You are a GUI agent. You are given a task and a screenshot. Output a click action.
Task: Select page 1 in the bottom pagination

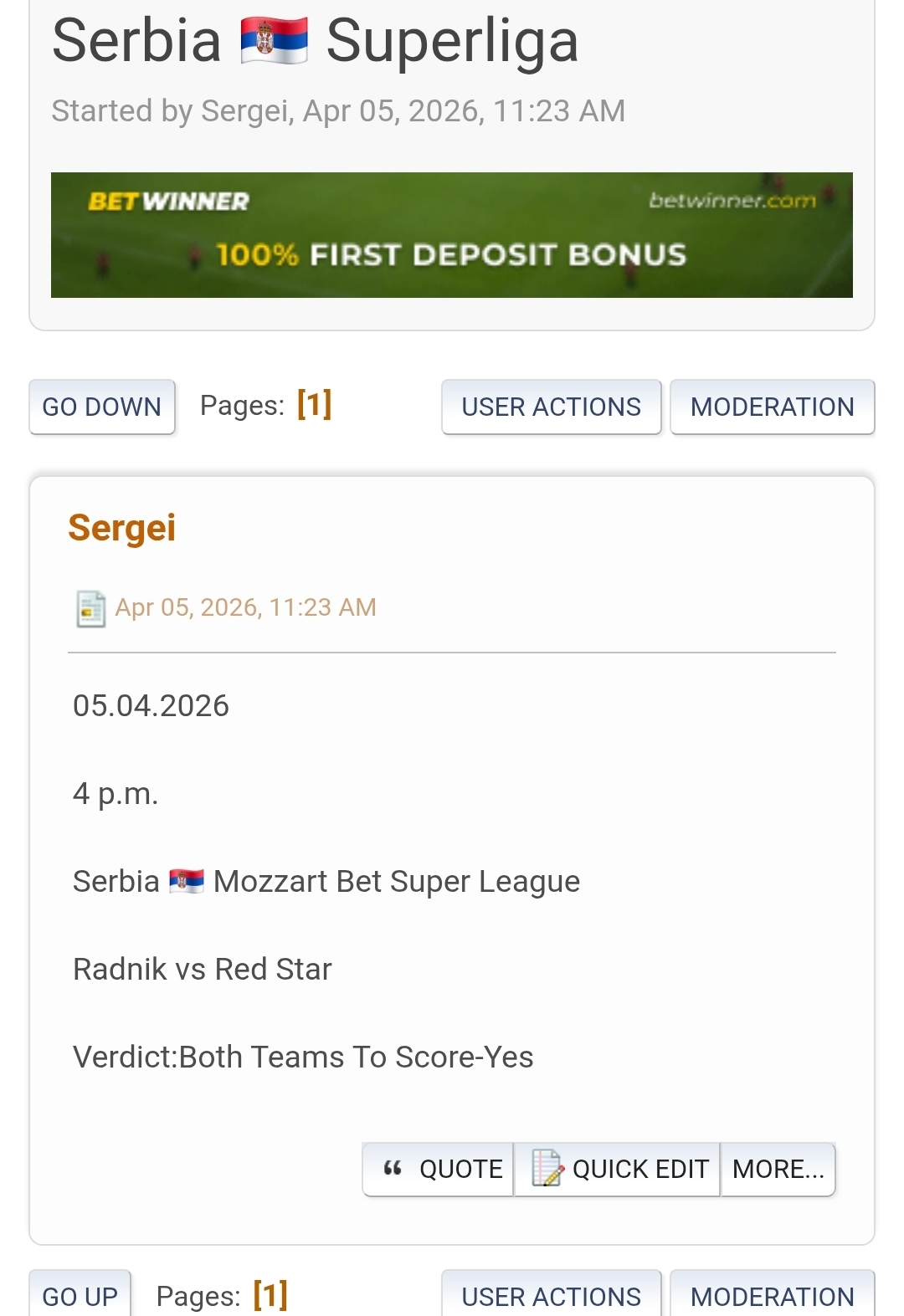[x=270, y=1295]
